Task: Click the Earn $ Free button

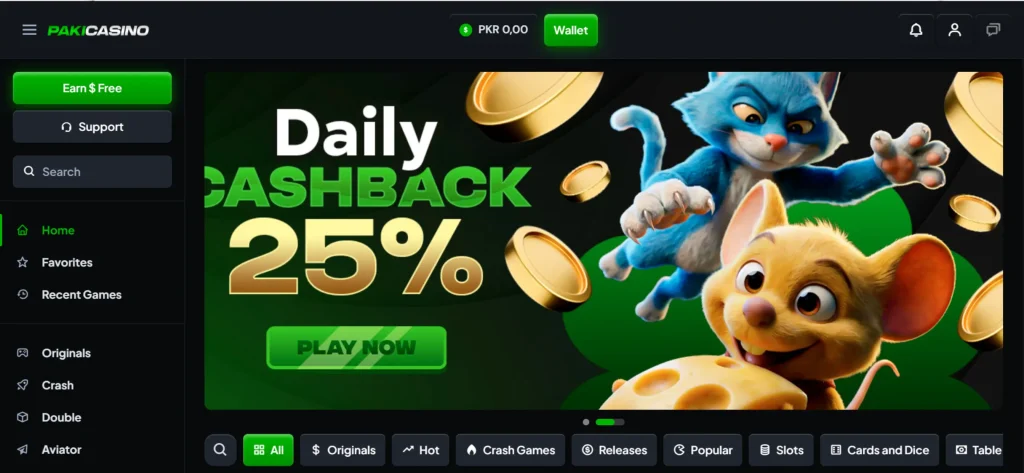Action: 92,88
